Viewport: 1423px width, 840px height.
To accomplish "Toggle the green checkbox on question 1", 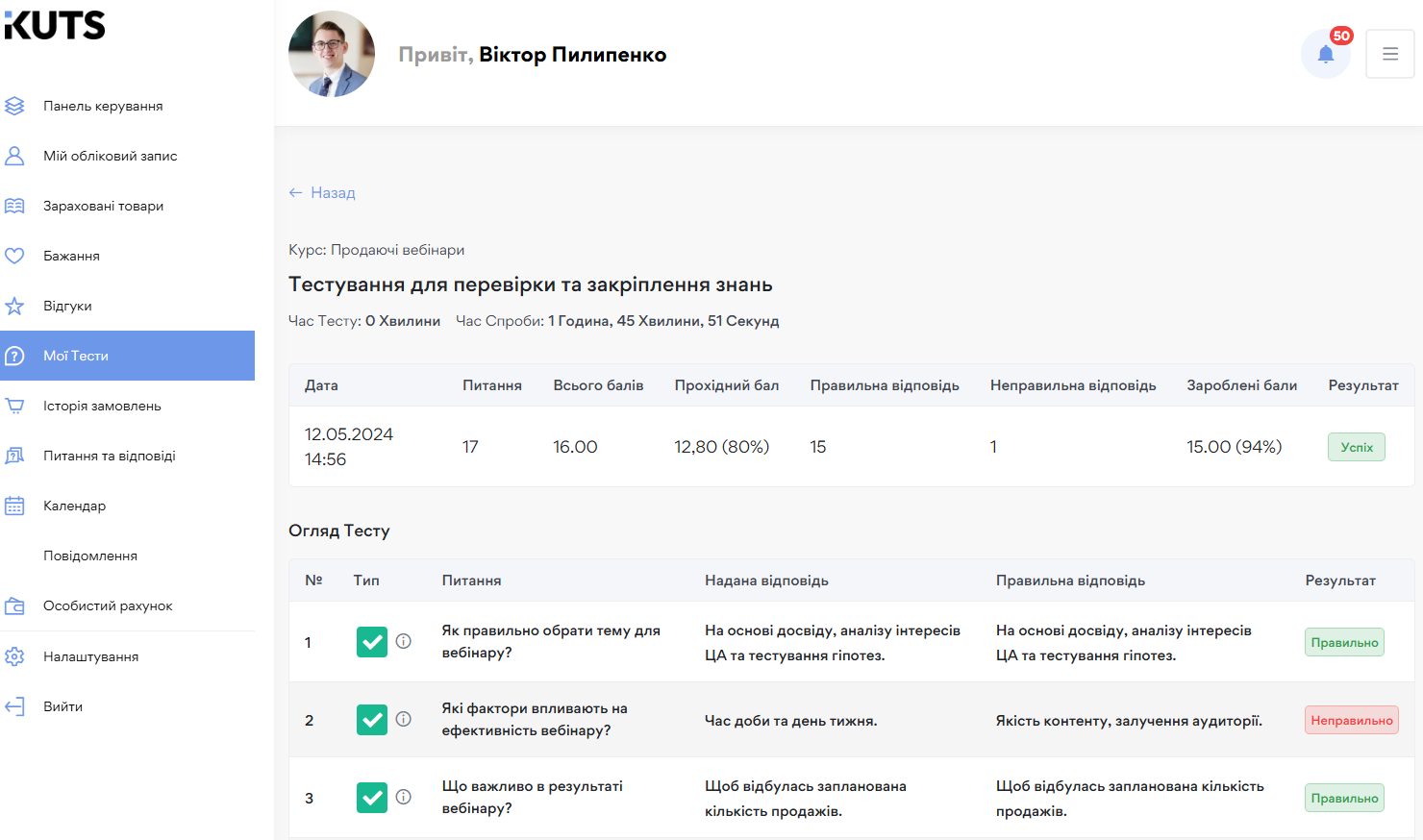I will pyautogui.click(x=371, y=641).
